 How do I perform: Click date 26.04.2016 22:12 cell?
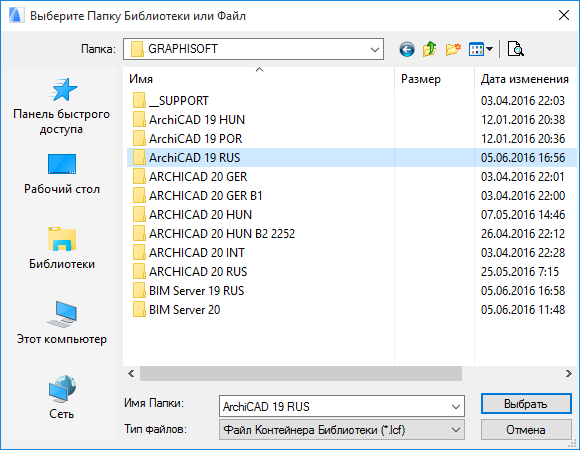523,234
